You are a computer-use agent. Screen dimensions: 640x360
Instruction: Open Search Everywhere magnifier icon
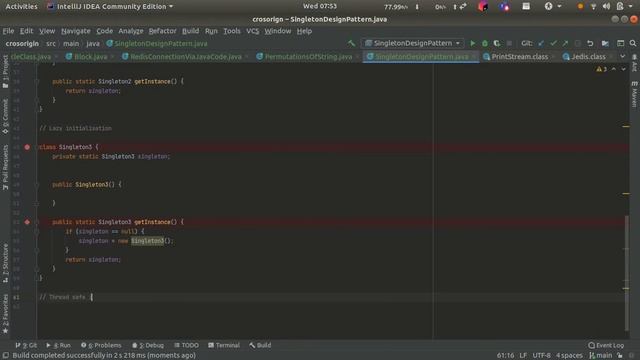coord(633,43)
